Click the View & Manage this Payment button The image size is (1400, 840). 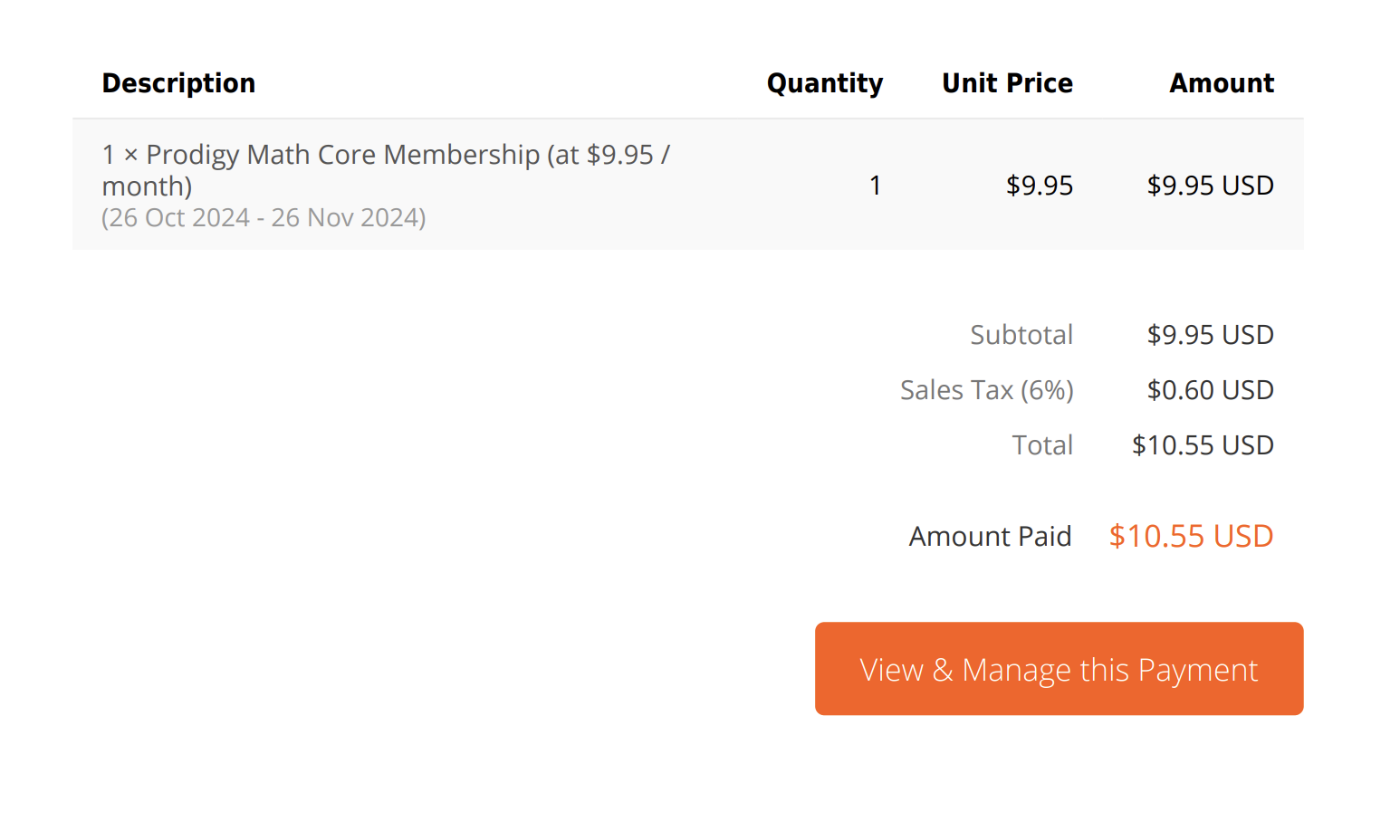pos(1059,668)
